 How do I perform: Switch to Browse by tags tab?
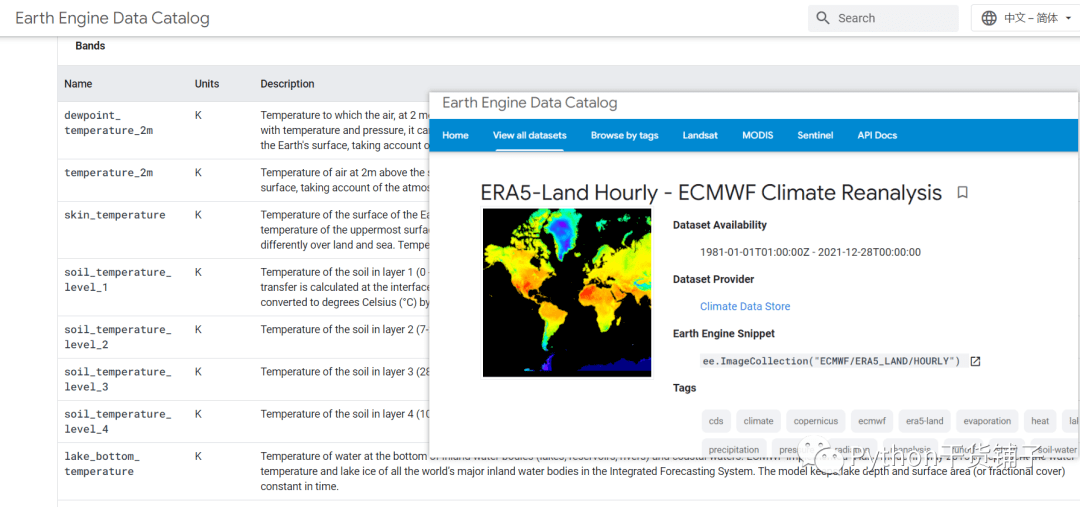click(625, 135)
